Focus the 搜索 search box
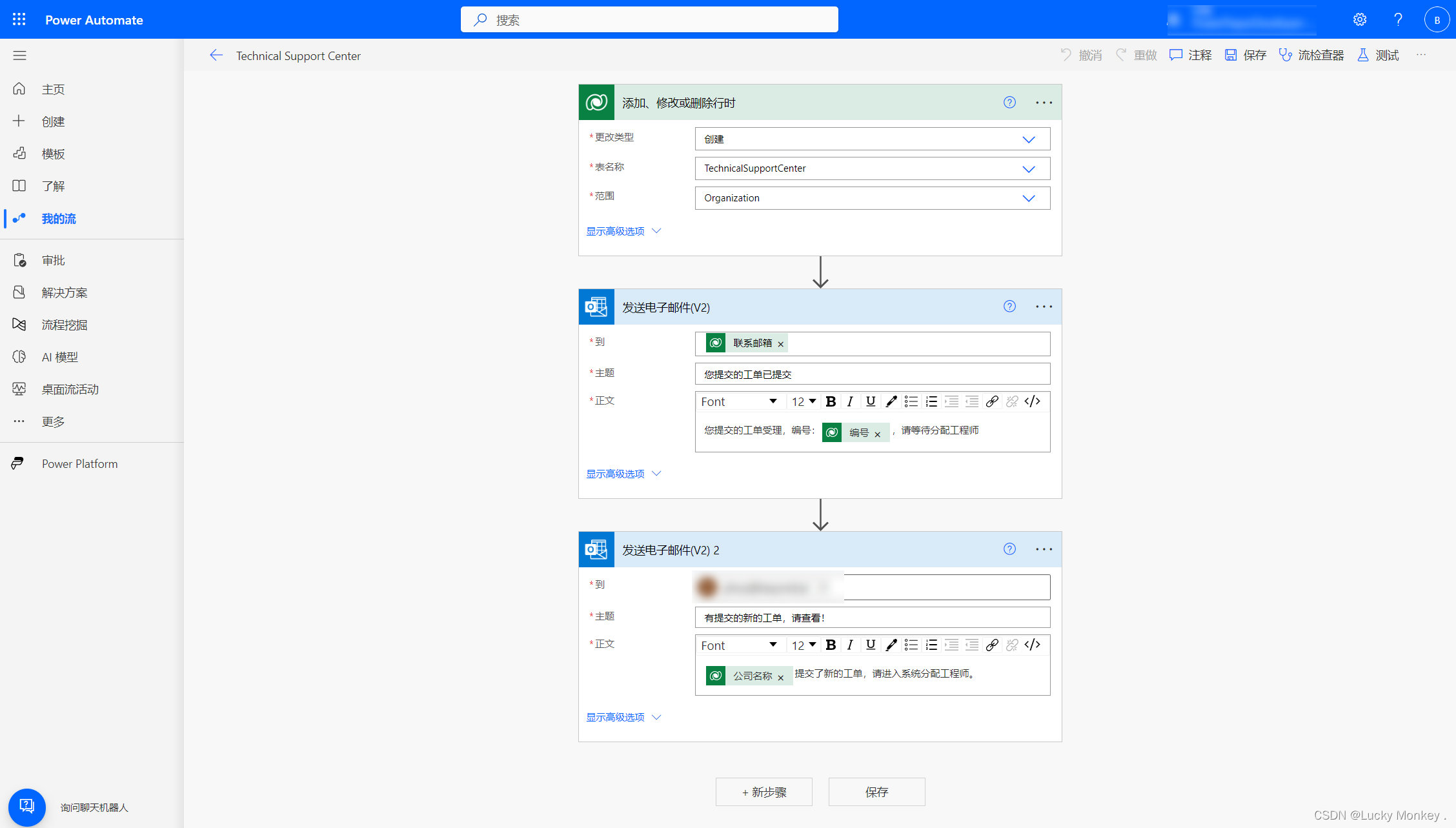Viewport: 1456px width, 828px height. pos(649,19)
